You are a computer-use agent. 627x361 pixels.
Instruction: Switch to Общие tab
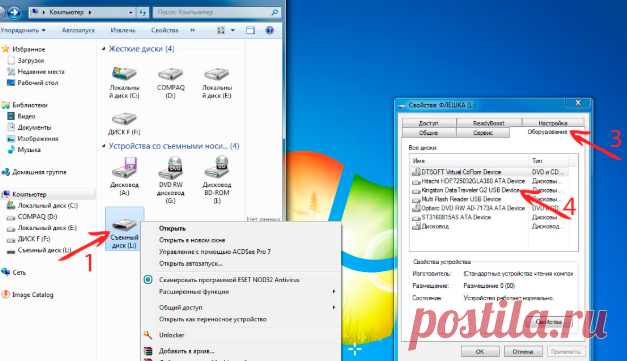click(x=429, y=133)
